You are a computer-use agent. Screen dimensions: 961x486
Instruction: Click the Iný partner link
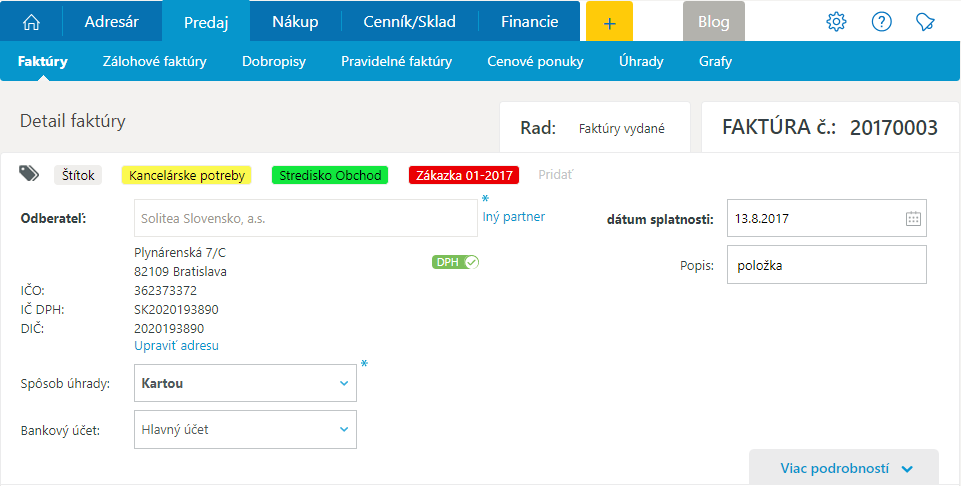pyautogui.click(x=513, y=216)
